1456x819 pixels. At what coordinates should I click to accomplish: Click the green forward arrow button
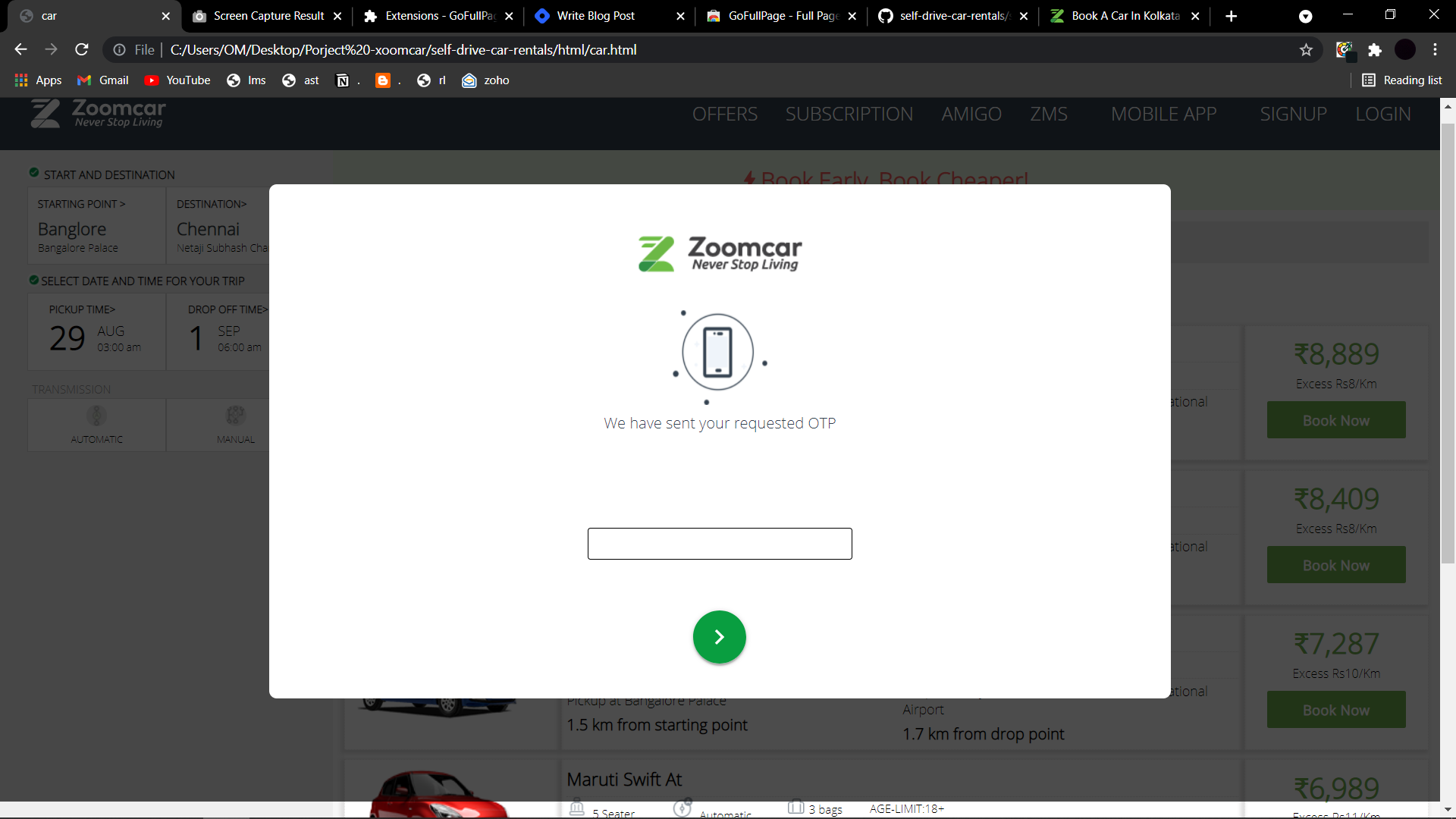tap(719, 637)
